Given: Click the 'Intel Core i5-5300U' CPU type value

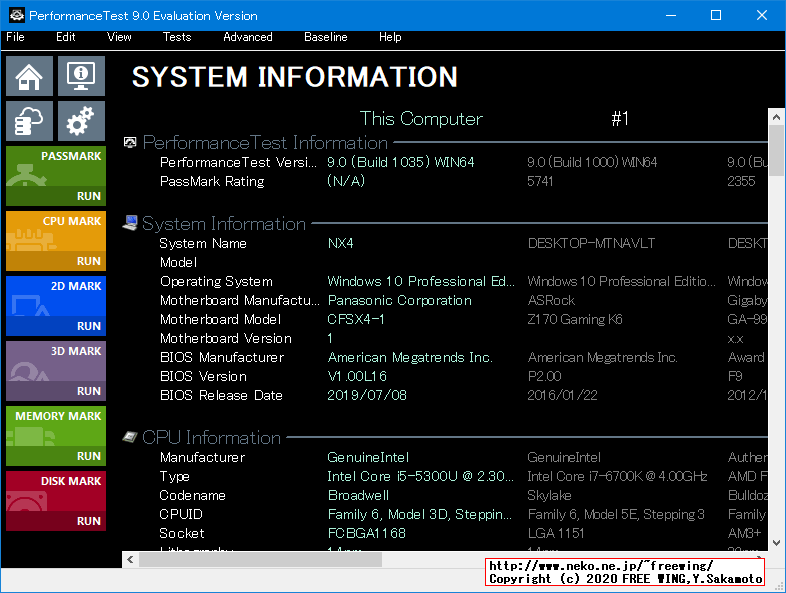Looking at the screenshot, I should pyautogui.click(x=421, y=476).
